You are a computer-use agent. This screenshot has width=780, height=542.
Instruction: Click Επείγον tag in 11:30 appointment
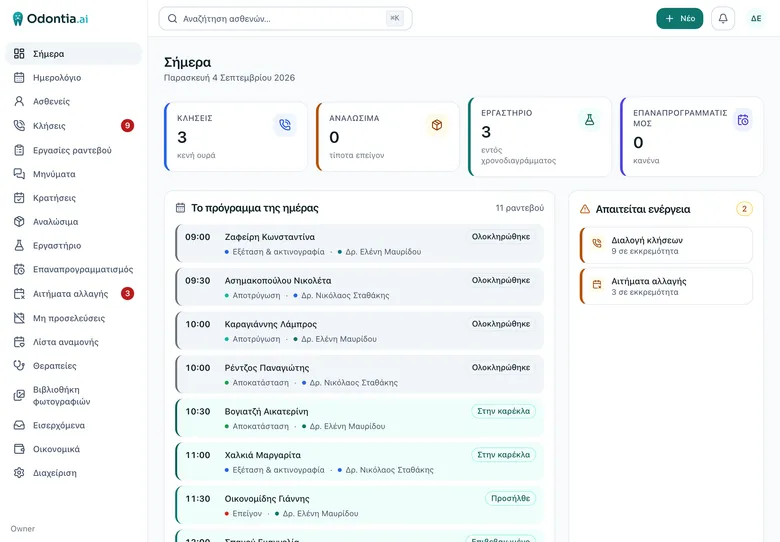click(x=247, y=513)
